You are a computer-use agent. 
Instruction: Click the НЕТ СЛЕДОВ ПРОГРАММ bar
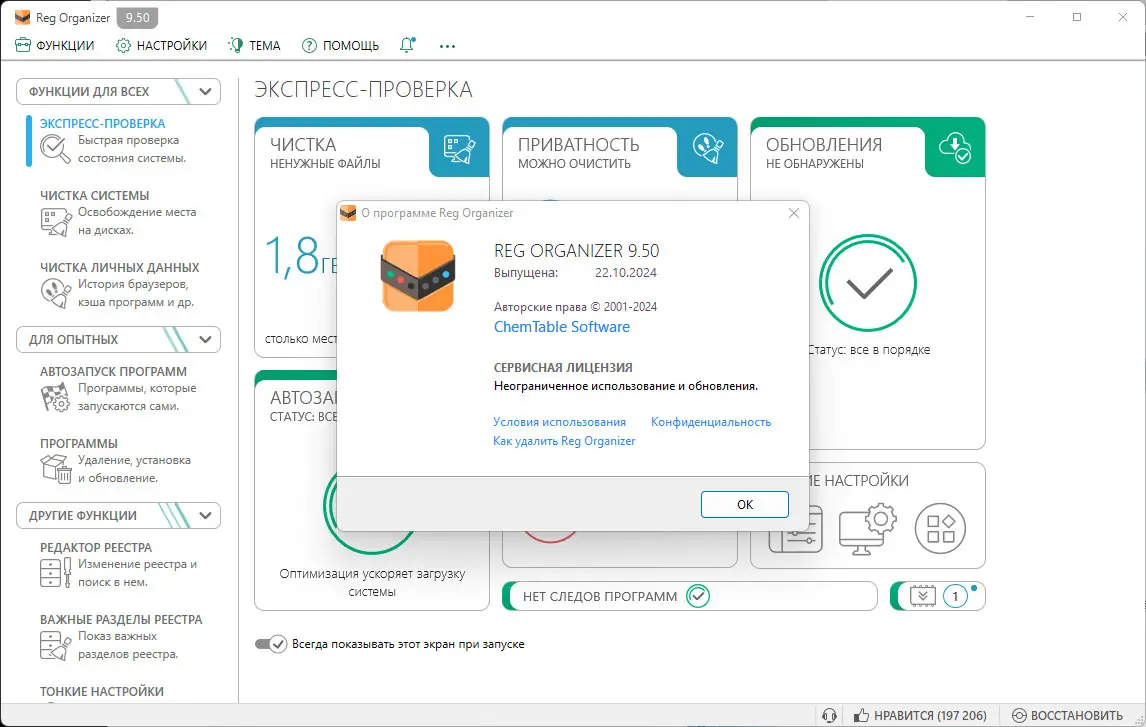click(690, 596)
